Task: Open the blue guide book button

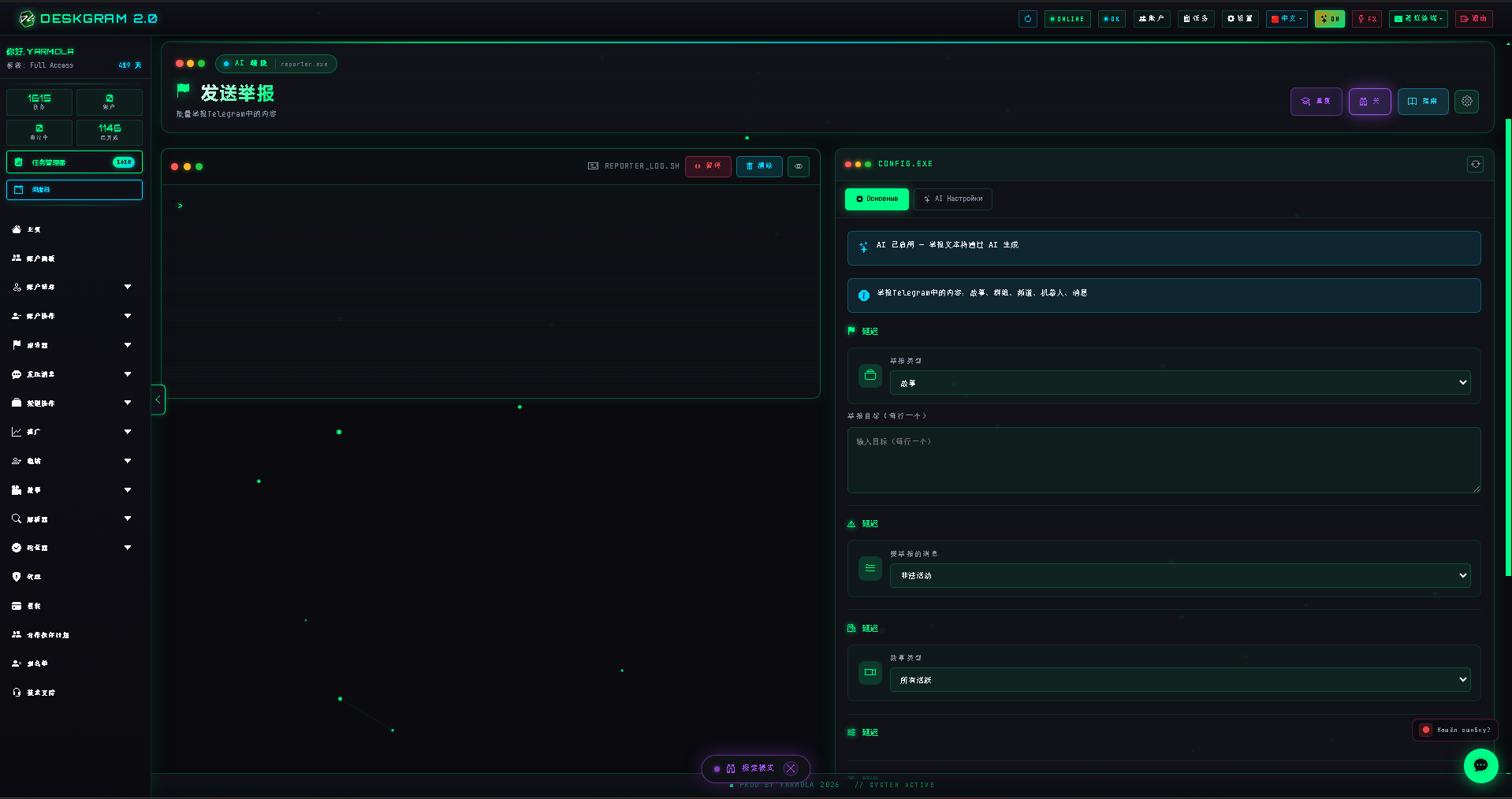Action: tap(1423, 102)
